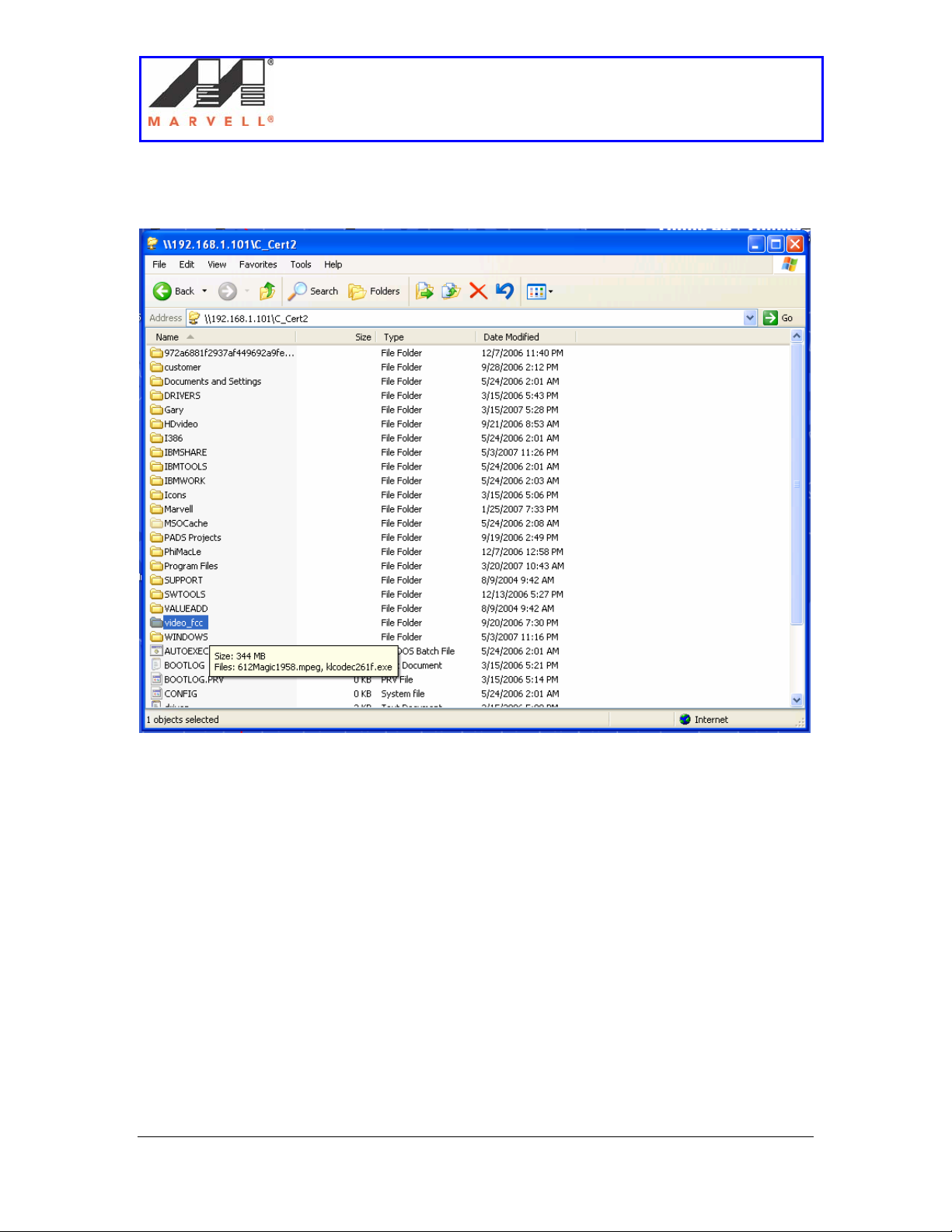The height and width of the screenshot is (1232, 952).
Task: Select the Program Files folder
Action: pyautogui.click(x=190, y=567)
